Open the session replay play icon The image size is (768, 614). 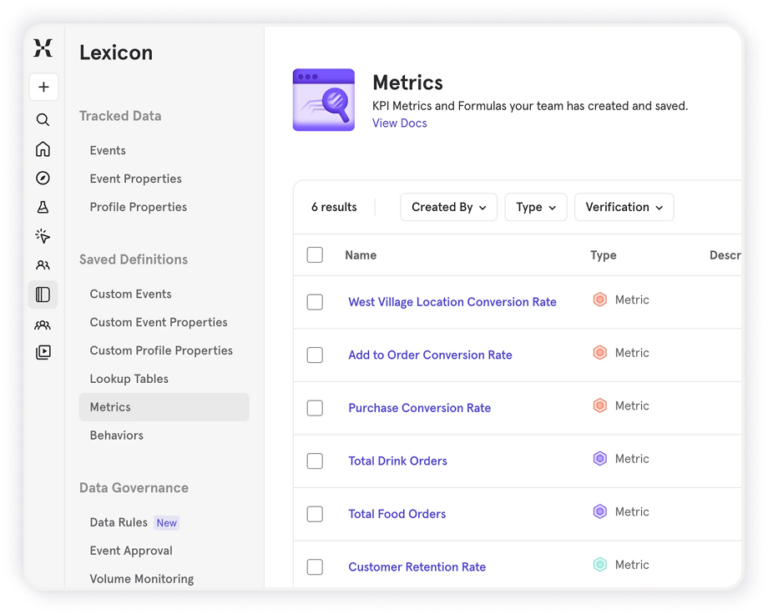pos(43,352)
